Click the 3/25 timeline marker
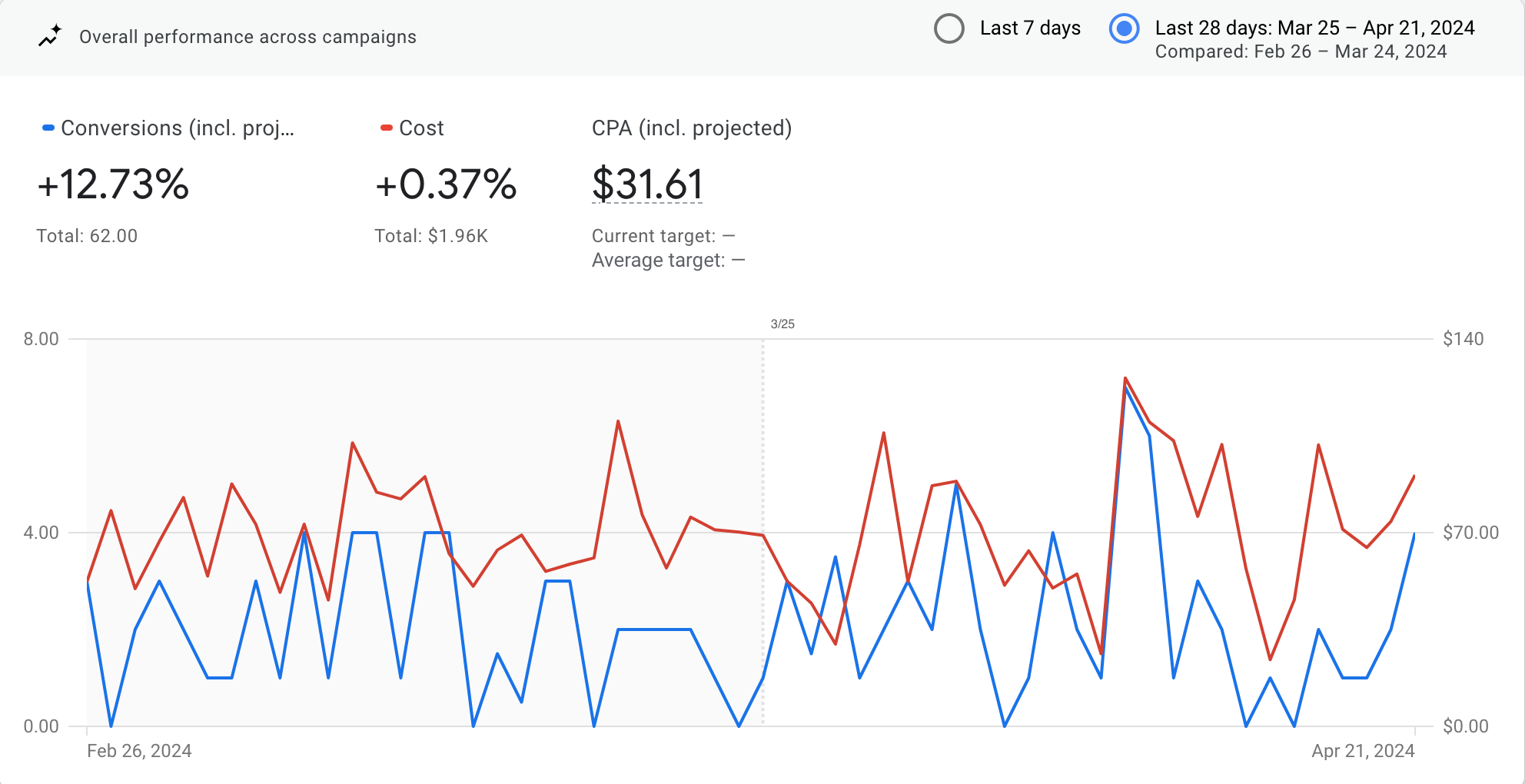The height and width of the screenshot is (784, 1525). point(782,324)
